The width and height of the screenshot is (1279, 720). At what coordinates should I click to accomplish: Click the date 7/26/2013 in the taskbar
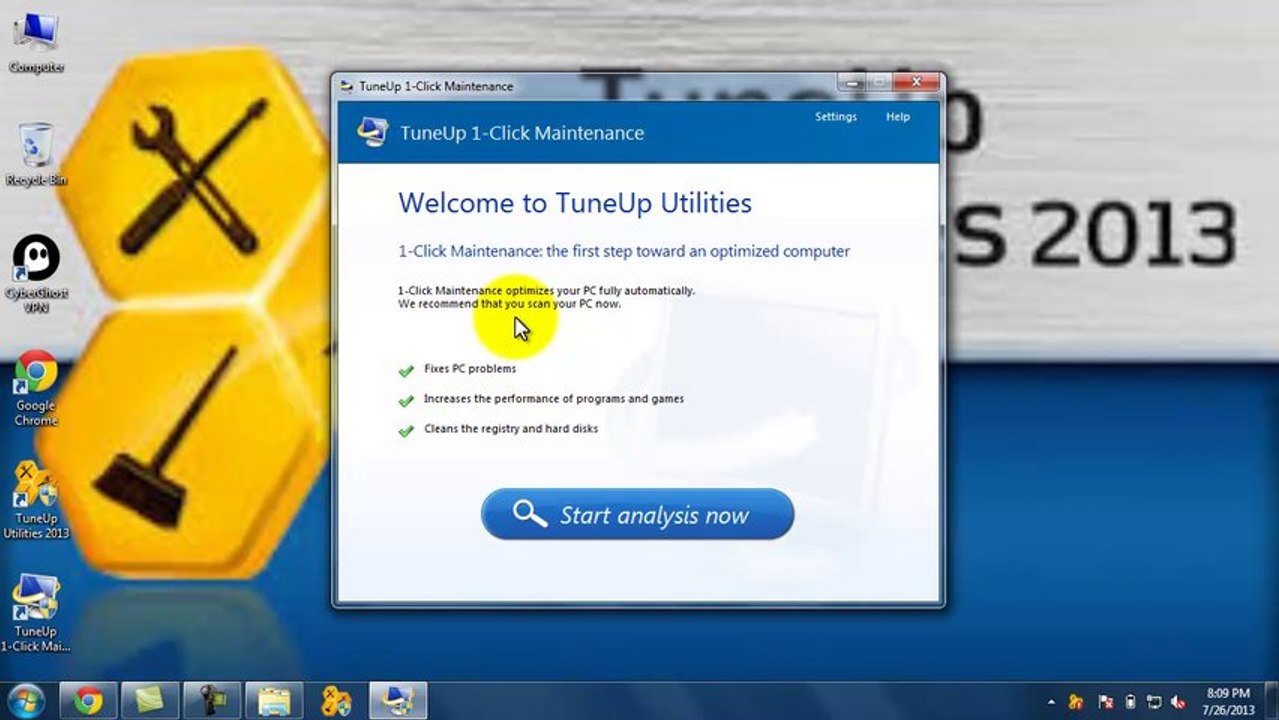[1229, 710]
